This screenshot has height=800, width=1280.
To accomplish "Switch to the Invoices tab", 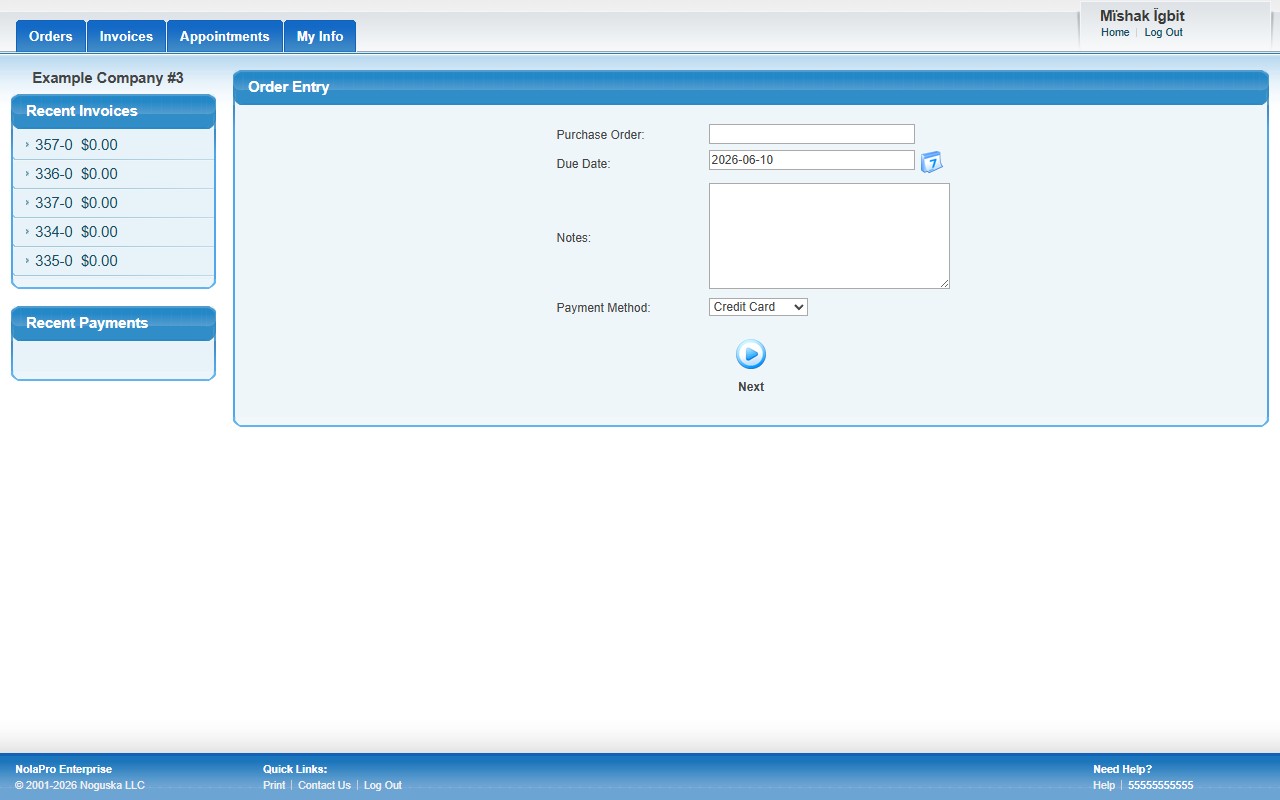I will click(x=126, y=36).
